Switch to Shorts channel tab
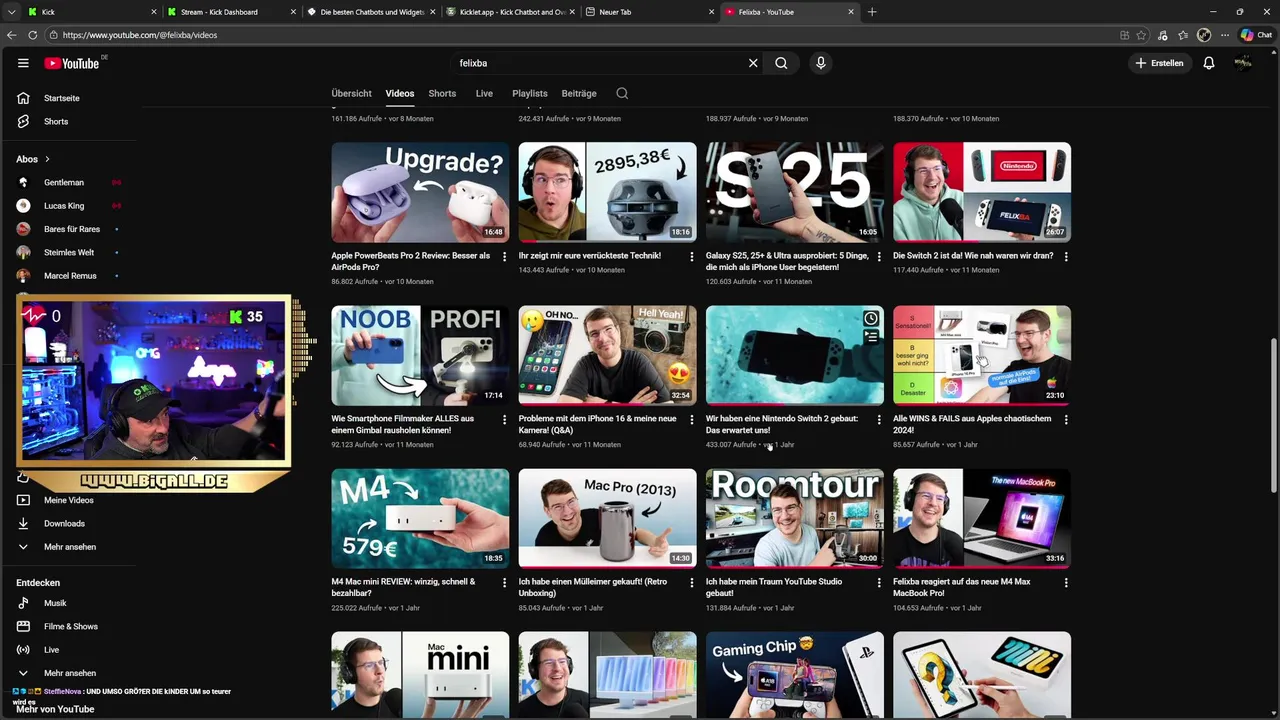 click(442, 93)
